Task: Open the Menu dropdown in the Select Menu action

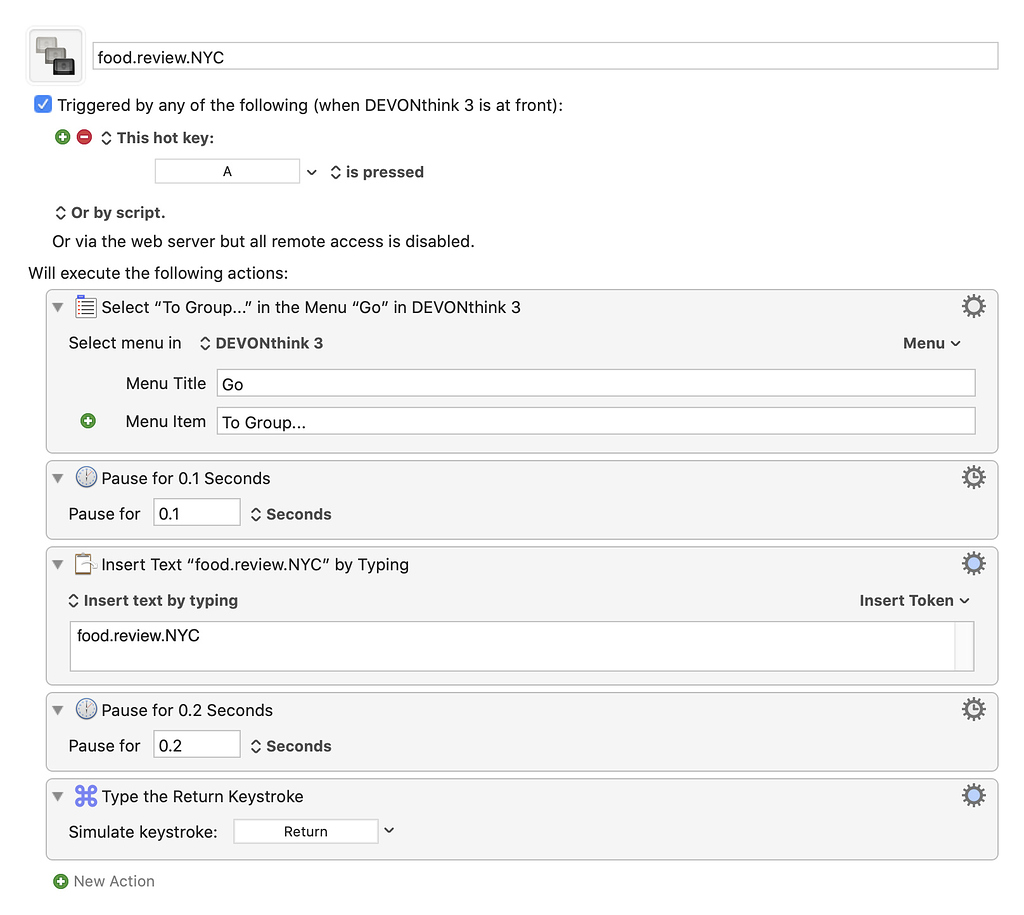Action: 931,343
